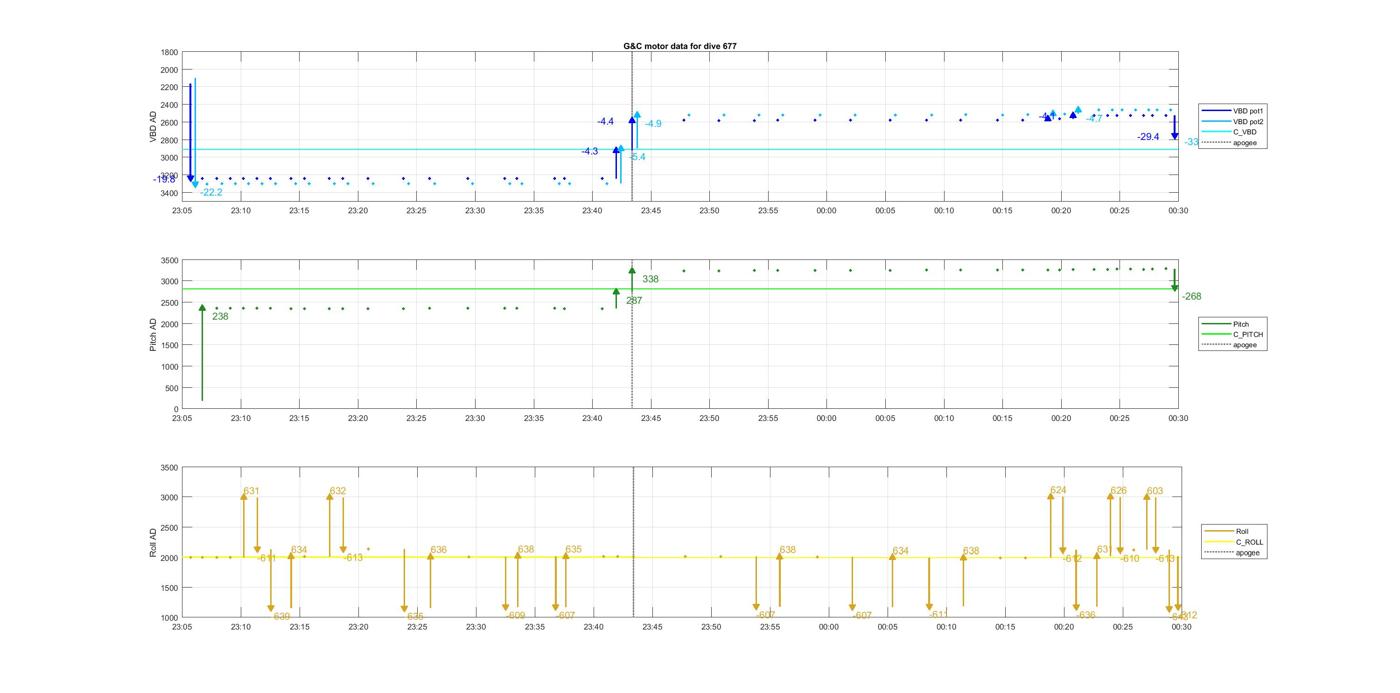
Task: Click the '2500' tick on Roll y-axis
Action: (169, 528)
